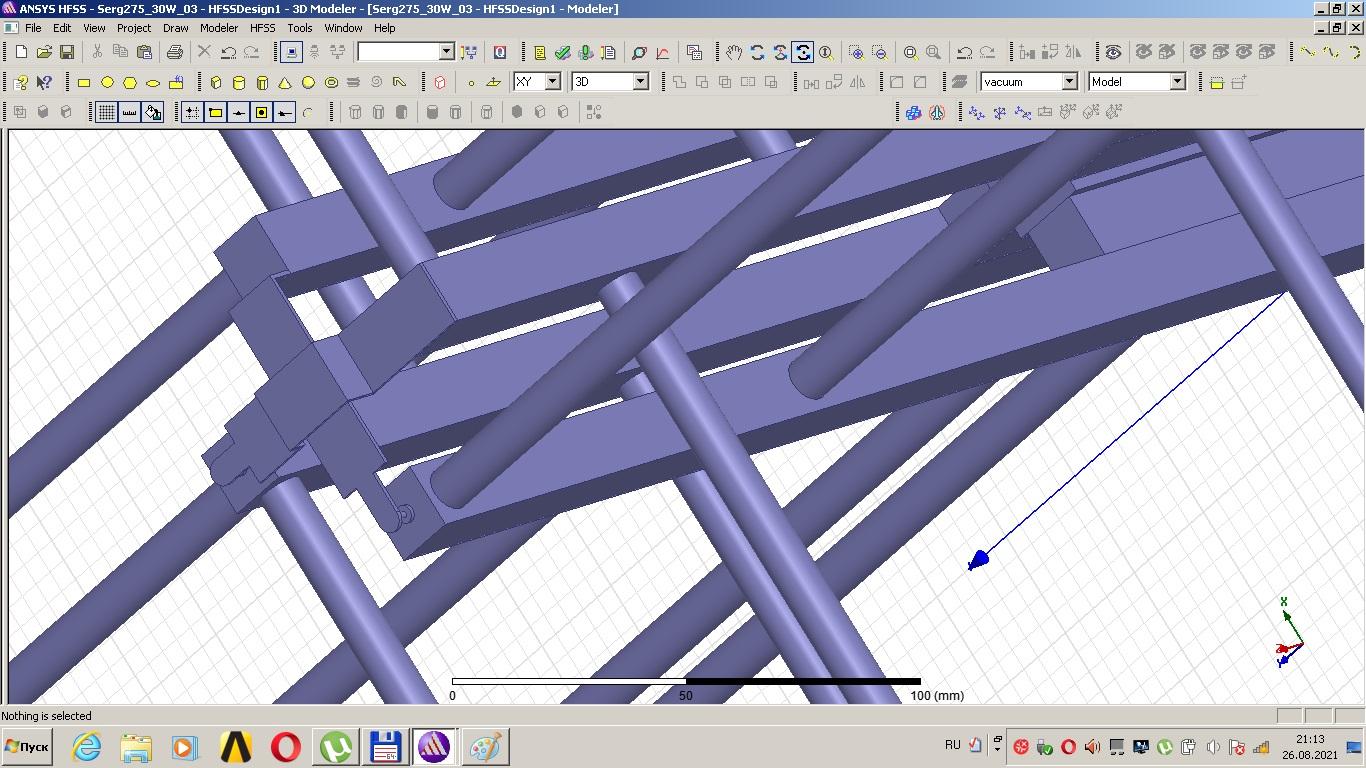Click the Validate green checkmark icon
The width and height of the screenshot is (1366, 768).
[x=563, y=52]
